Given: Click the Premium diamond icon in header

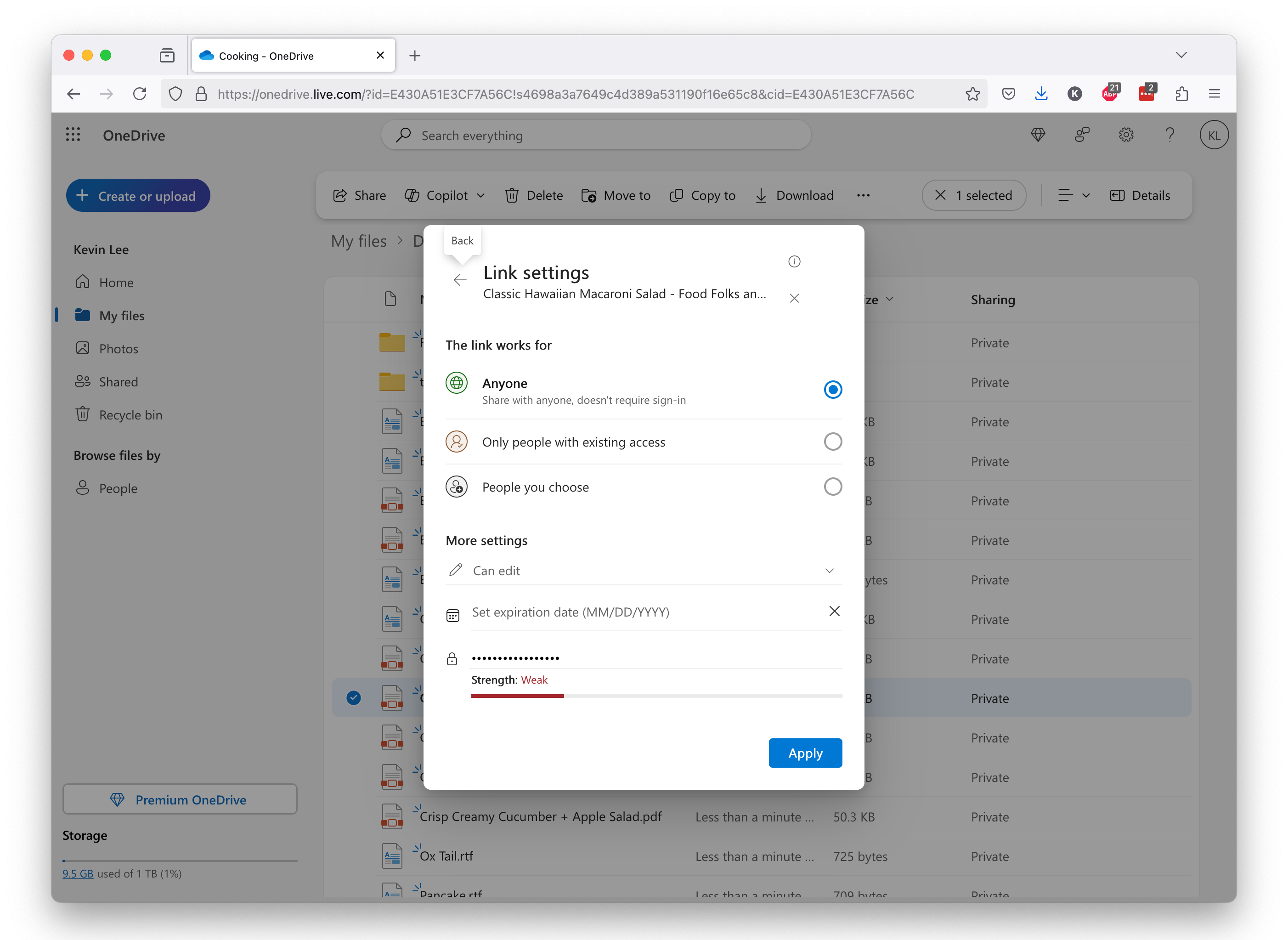Looking at the screenshot, I should click(x=1038, y=135).
